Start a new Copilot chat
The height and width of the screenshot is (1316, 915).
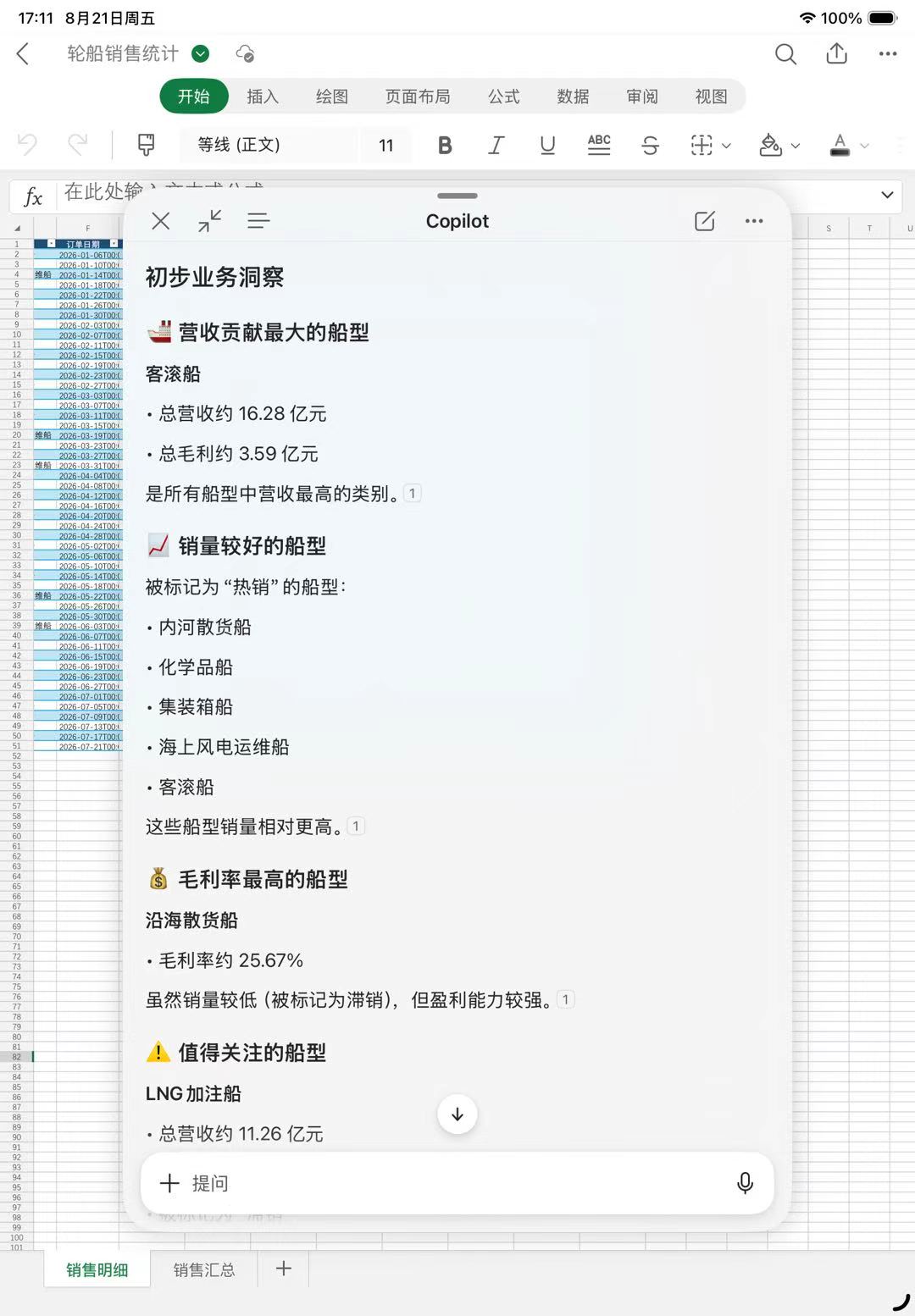[705, 221]
